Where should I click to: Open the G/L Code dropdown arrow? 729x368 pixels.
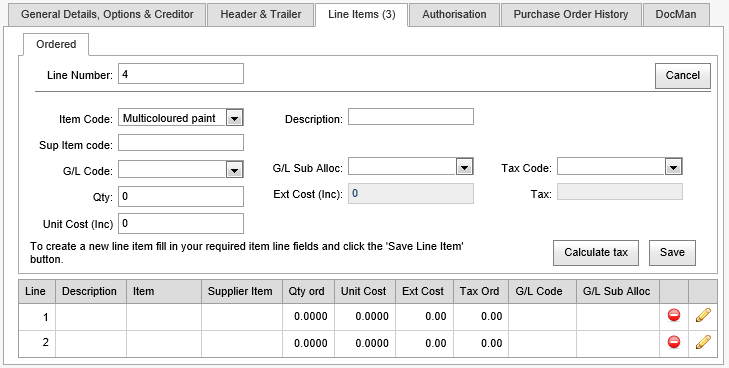pos(234,170)
